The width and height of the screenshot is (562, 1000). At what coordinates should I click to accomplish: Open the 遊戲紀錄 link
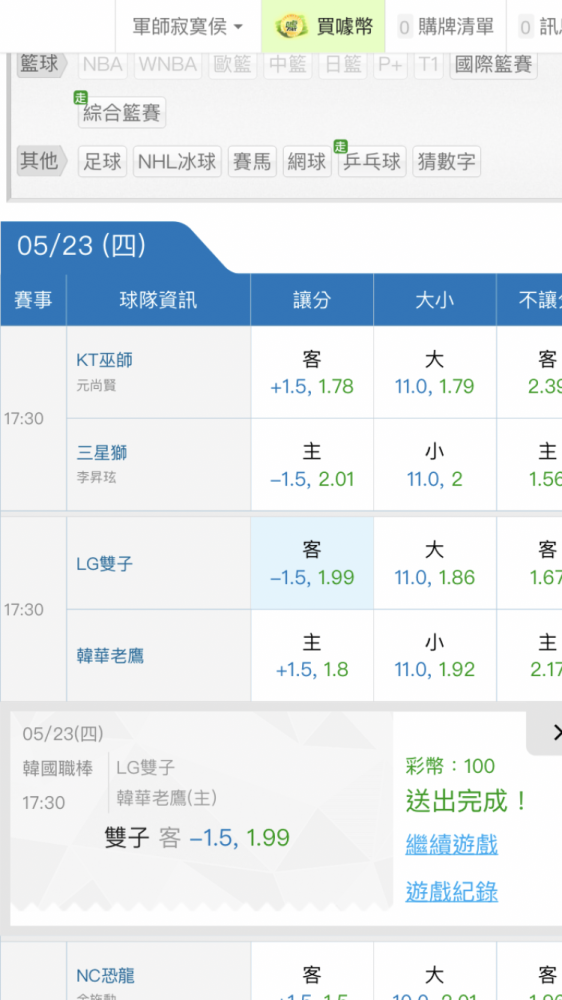[x=452, y=891]
